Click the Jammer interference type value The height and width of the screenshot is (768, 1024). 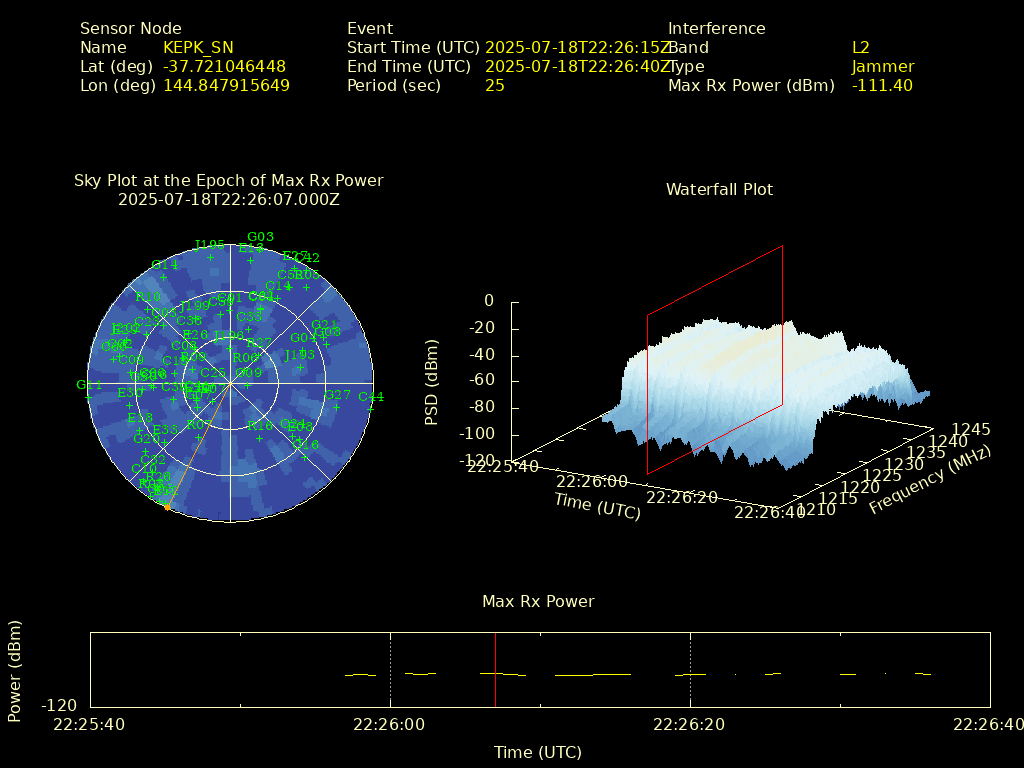(882, 67)
